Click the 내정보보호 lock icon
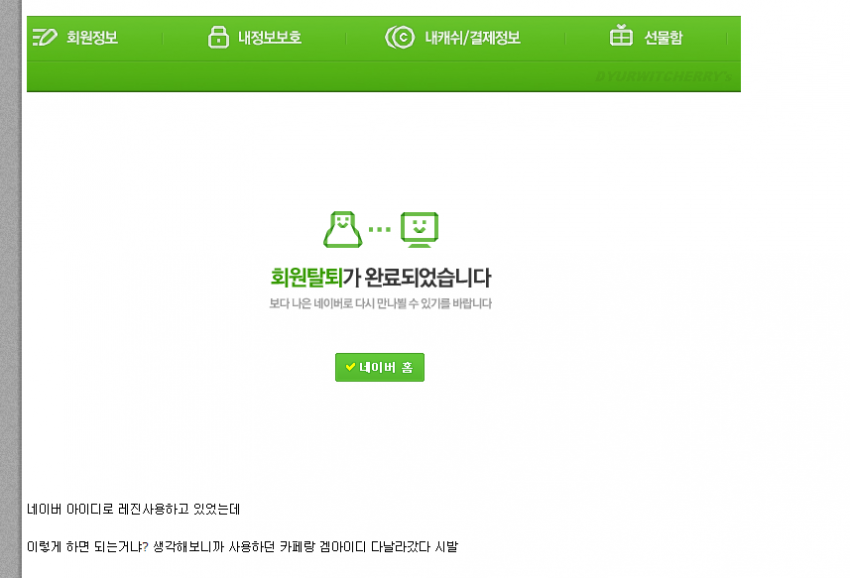This screenshot has height=578, width=850. 218,37
